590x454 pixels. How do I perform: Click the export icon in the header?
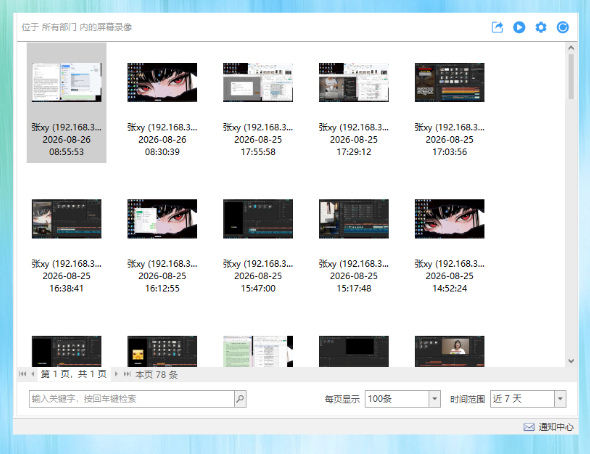point(497,27)
